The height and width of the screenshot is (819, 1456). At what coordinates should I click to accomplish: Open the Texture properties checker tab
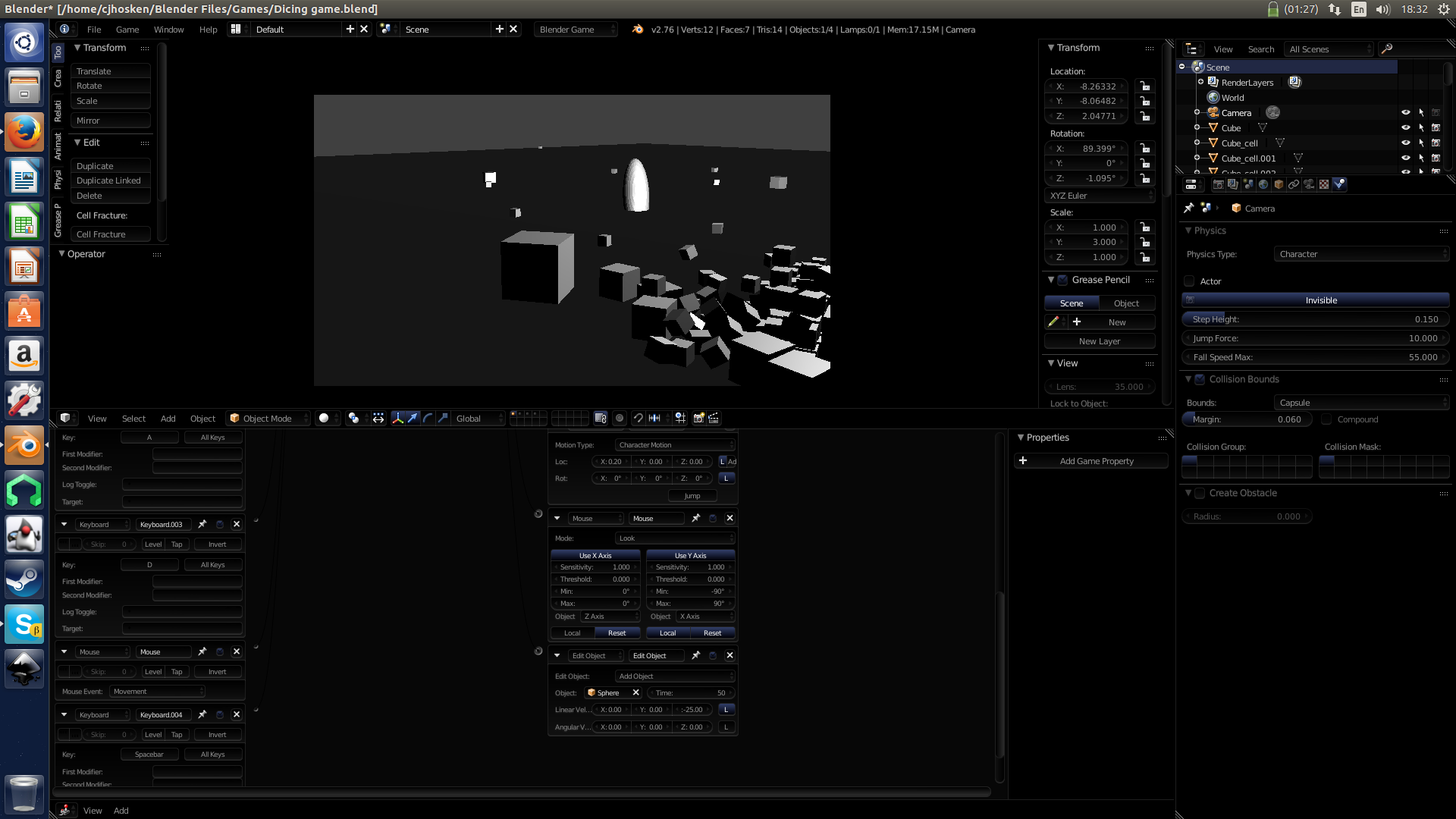(1324, 184)
